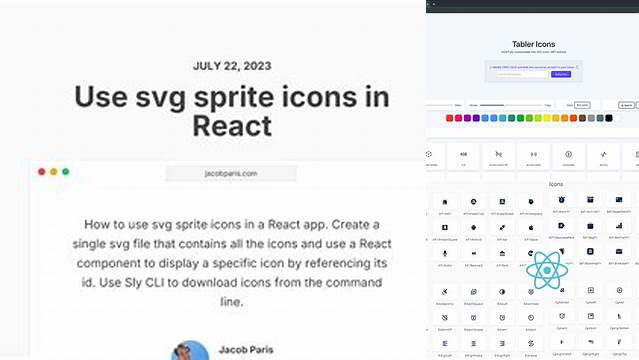Click the title Use svg sprite icons in React
This screenshot has height=360, width=639.
(232, 111)
